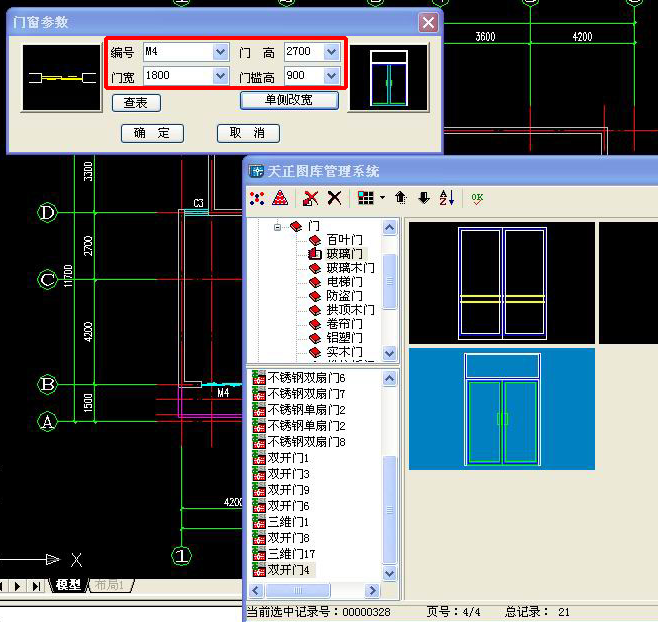The image size is (658, 622).
Task: Click the previous page up-arrow icon
Action: (x=401, y=197)
